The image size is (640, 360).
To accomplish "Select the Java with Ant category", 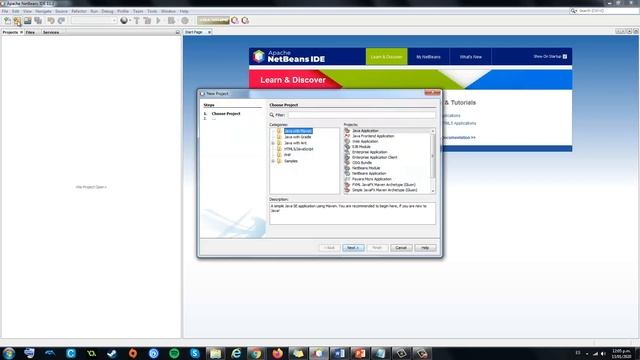I will pos(295,143).
